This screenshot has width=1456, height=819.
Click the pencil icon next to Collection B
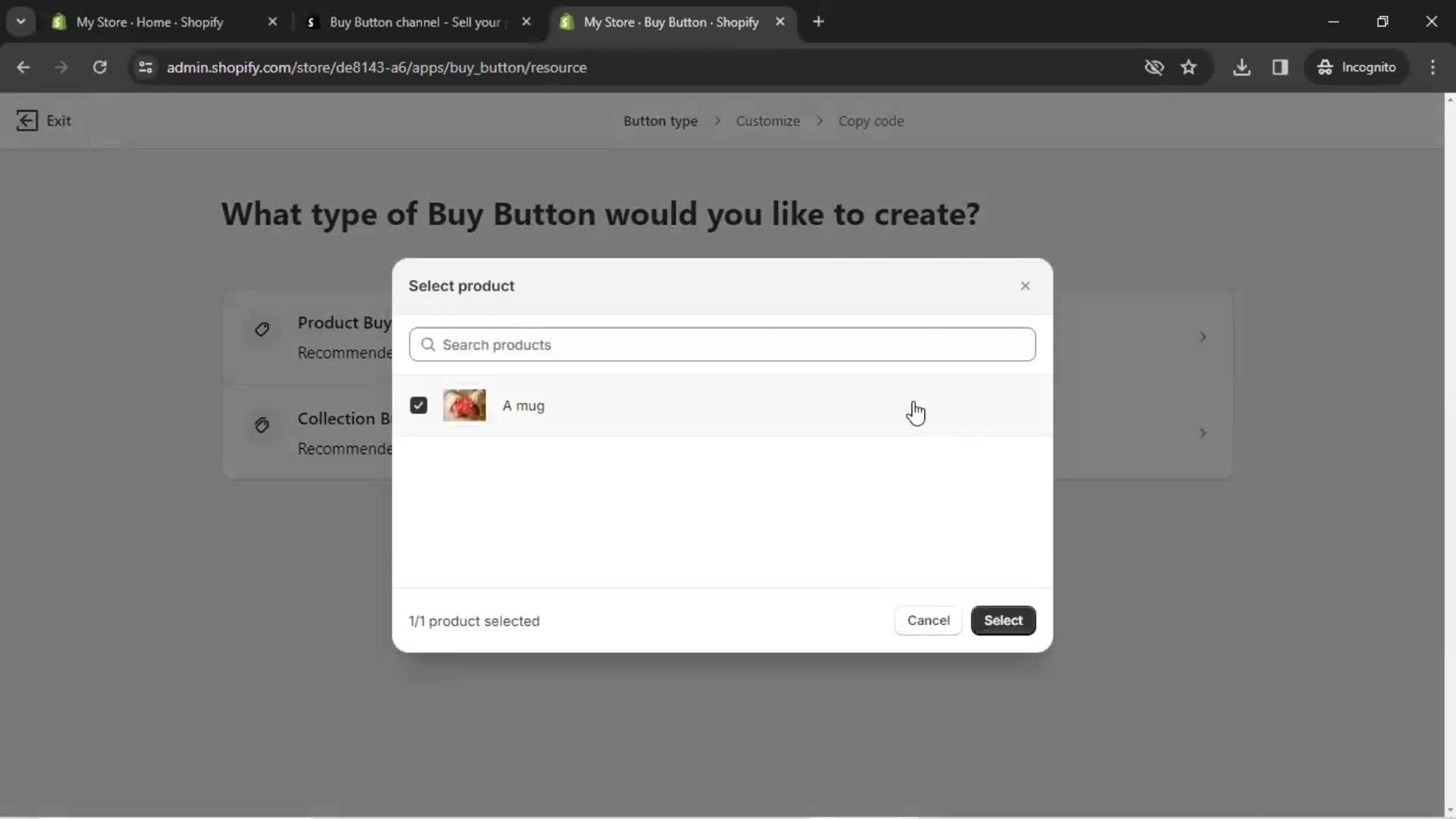tap(262, 424)
